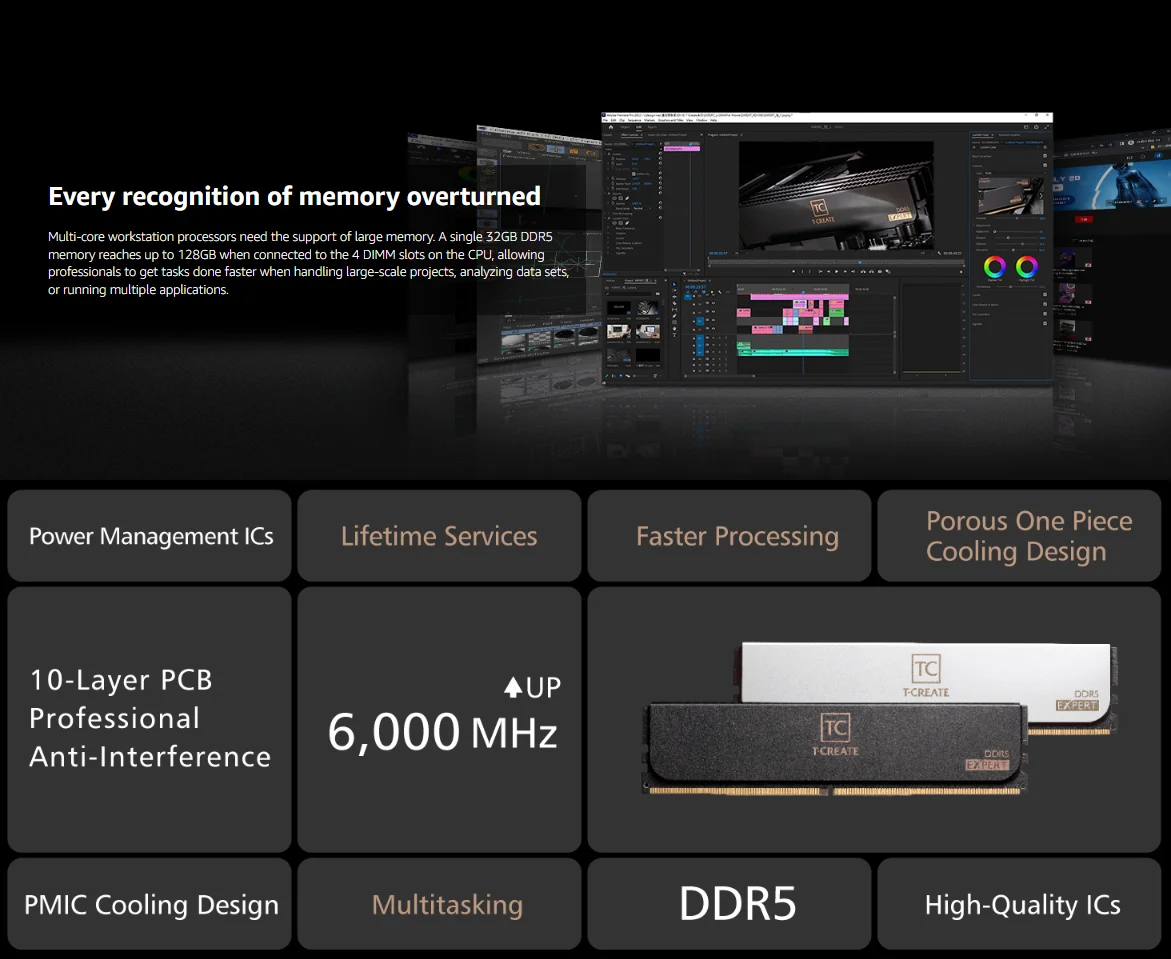Select the 10-Layer PCB Professional Anti-Interference tile
The height and width of the screenshot is (959, 1171).
pyautogui.click(x=149, y=719)
